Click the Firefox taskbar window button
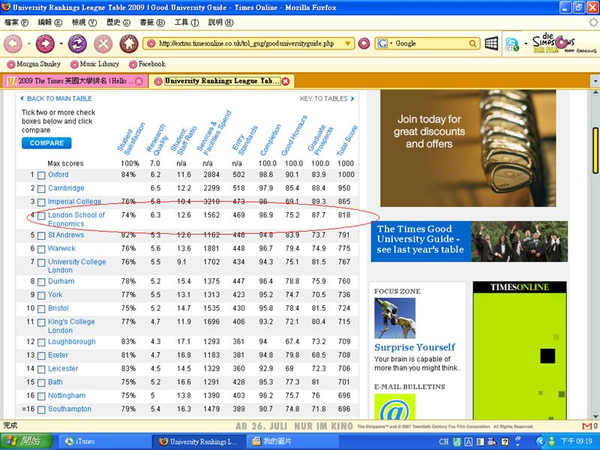600x450 pixels. click(x=199, y=442)
